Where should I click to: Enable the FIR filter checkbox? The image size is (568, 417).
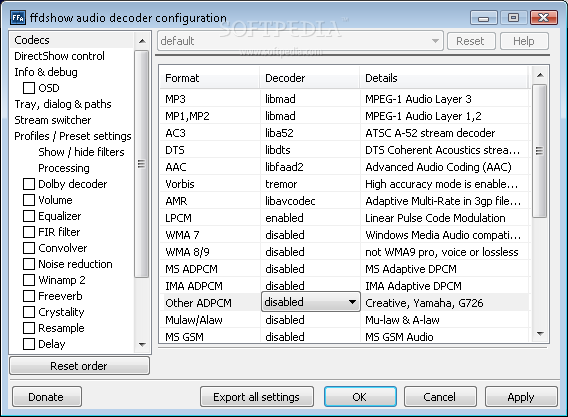click(29, 232)
